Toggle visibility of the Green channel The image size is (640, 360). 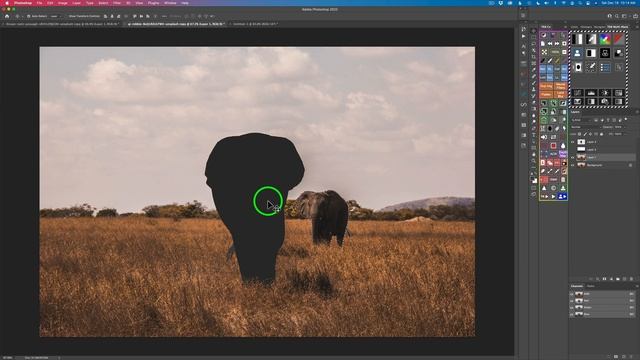571,307
